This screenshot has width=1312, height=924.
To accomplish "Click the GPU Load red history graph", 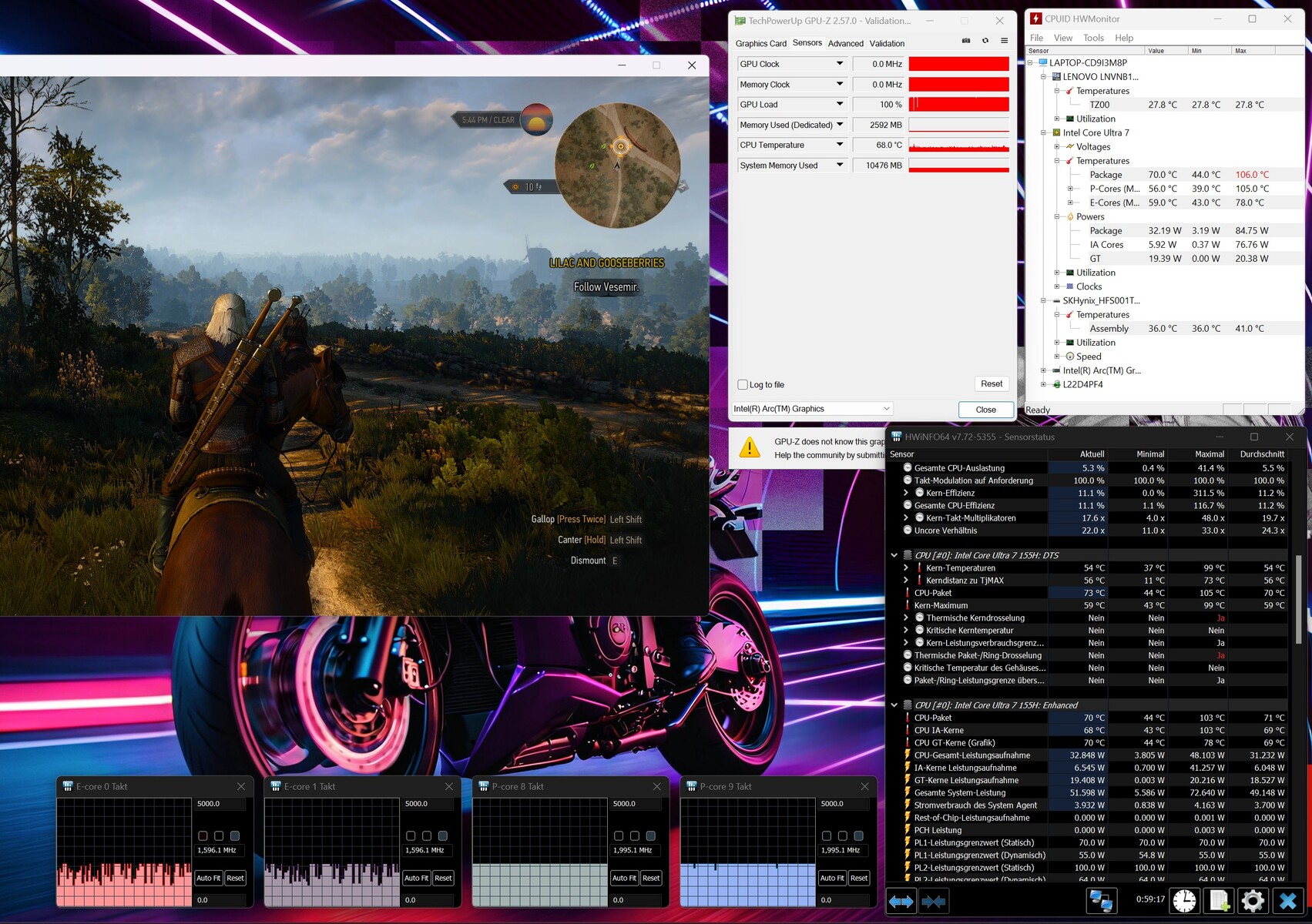I will coord(959,104).
